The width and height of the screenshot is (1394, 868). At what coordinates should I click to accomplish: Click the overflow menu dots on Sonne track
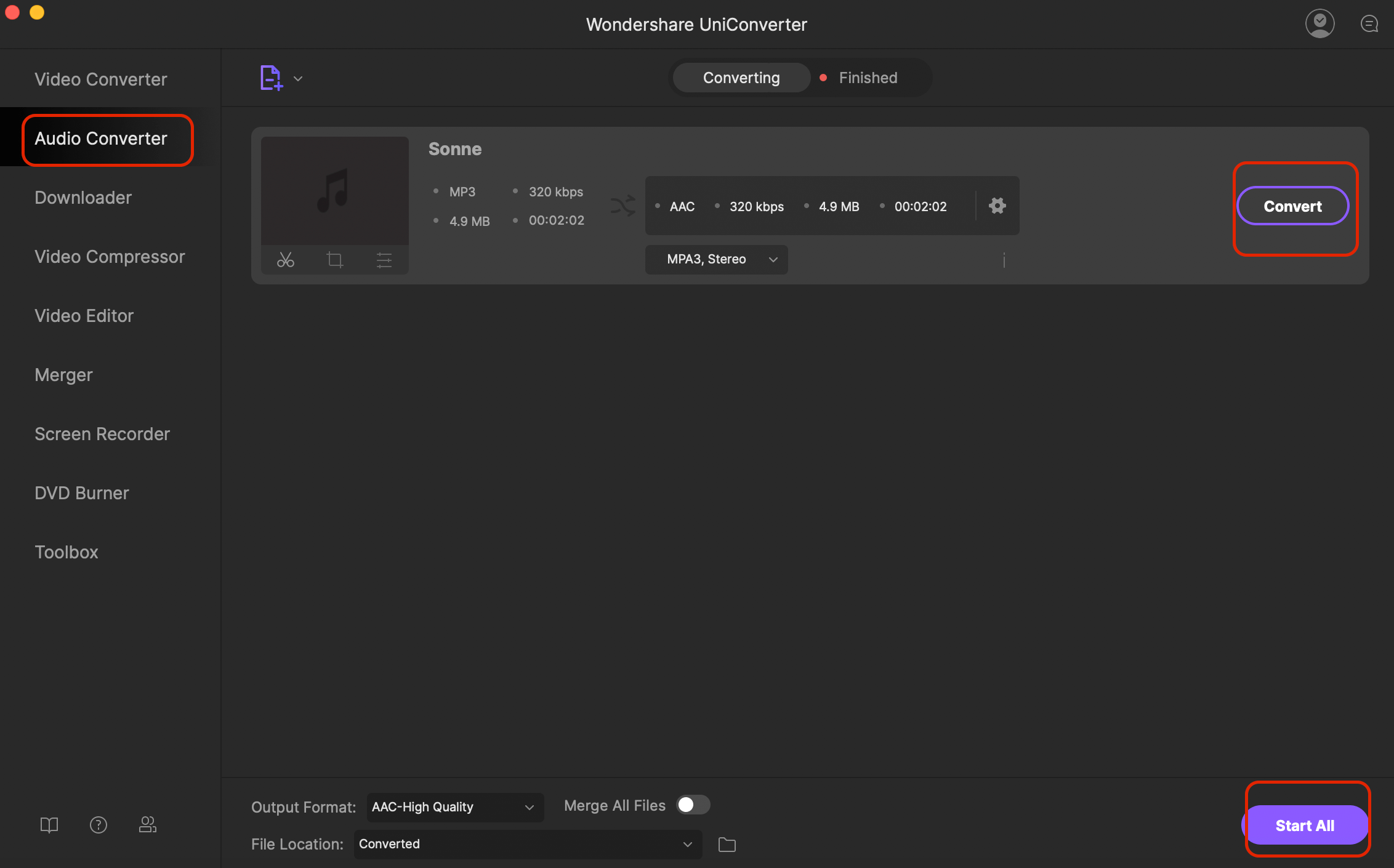(1003, 260)
